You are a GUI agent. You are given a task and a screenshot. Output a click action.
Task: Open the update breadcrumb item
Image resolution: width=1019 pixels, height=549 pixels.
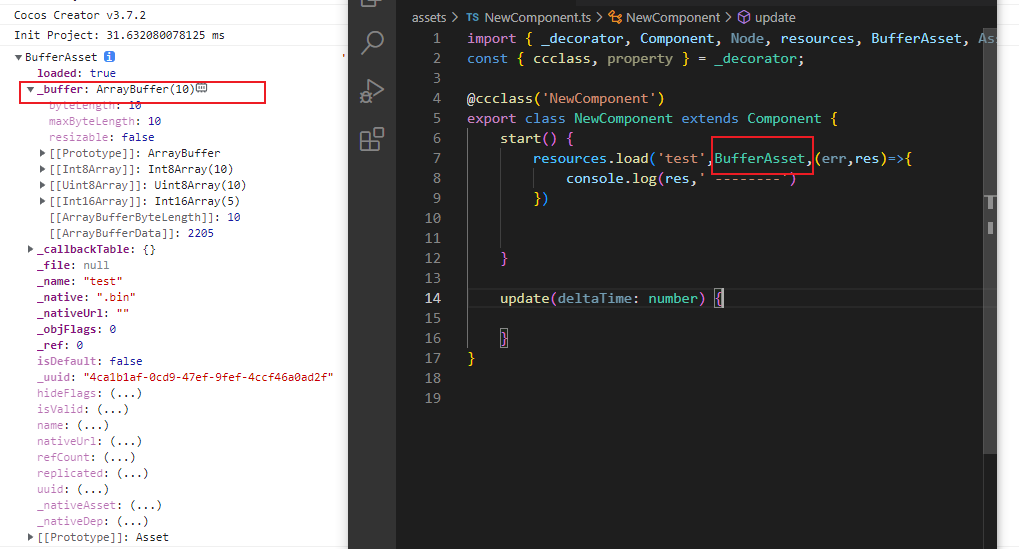(775, 18)
